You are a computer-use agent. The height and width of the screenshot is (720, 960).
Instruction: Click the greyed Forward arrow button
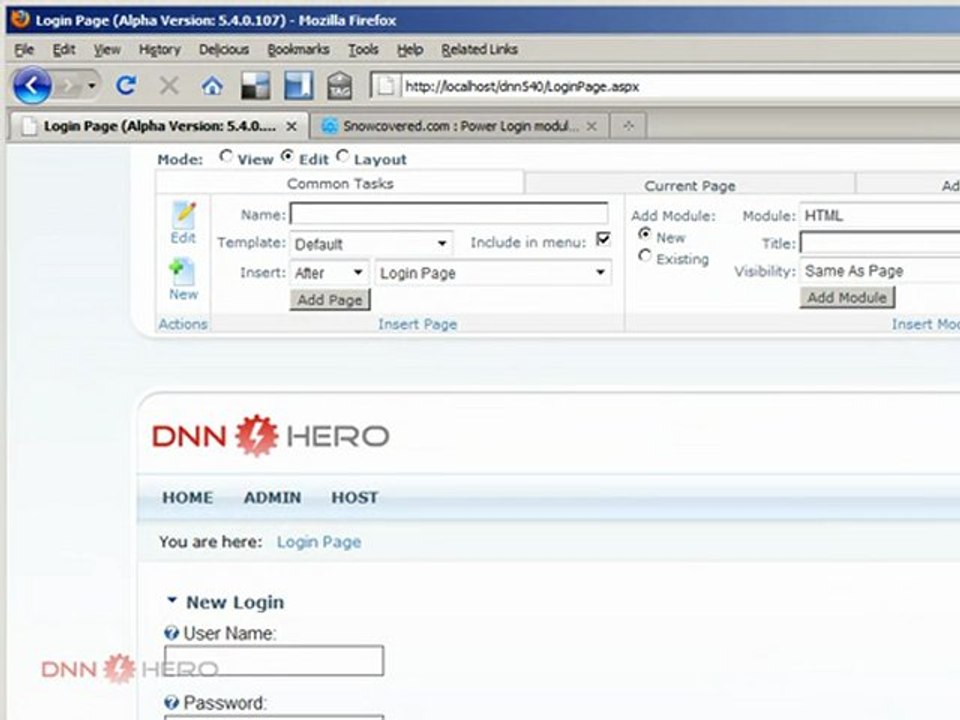pos(69,86)
